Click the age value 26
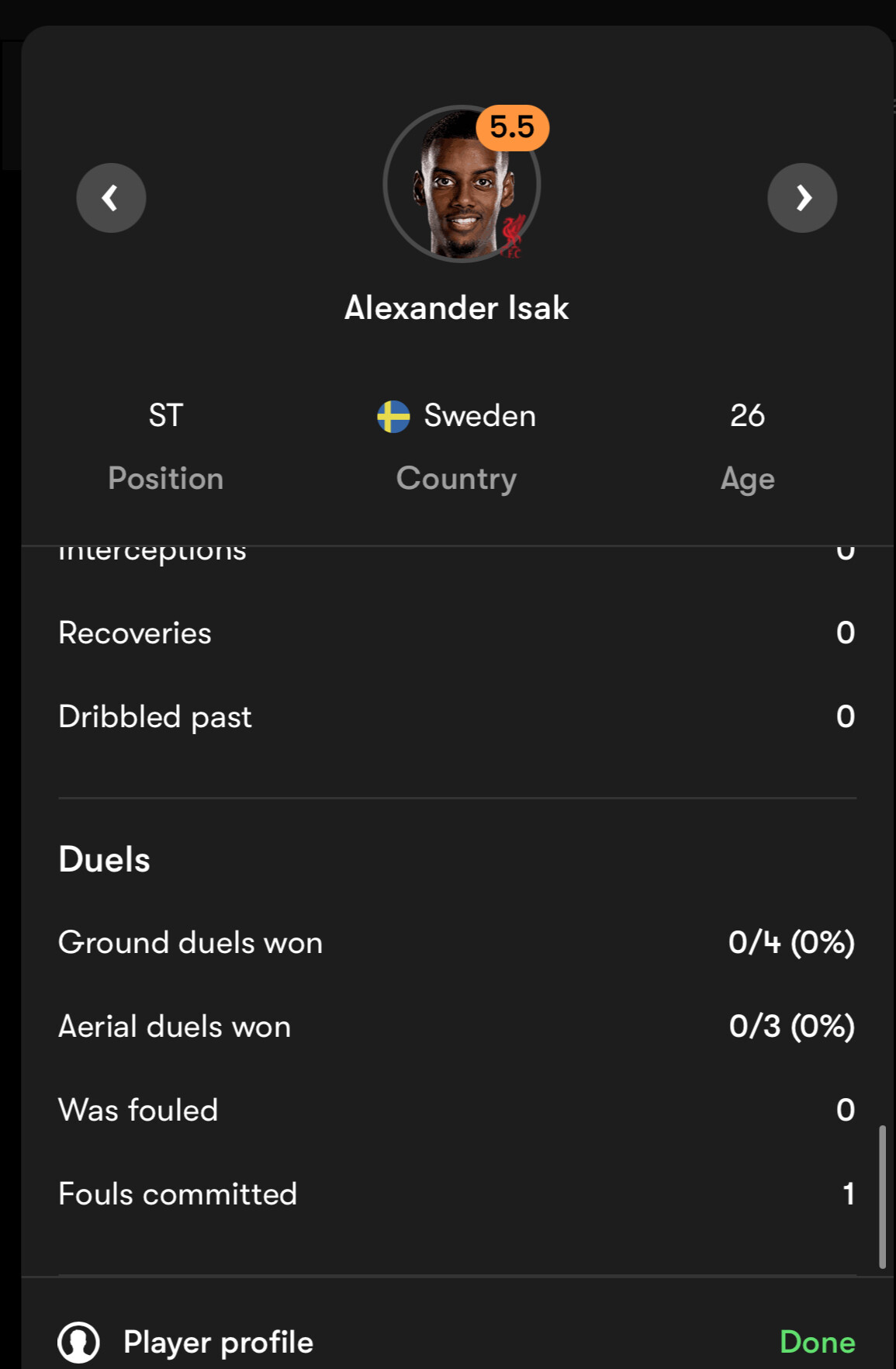 747,416
